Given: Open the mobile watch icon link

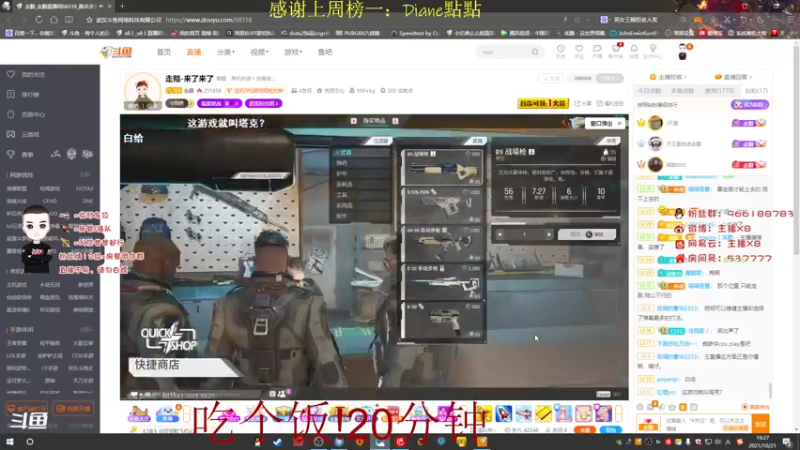Looking at the screenshot, I should (x=611, y=103).
